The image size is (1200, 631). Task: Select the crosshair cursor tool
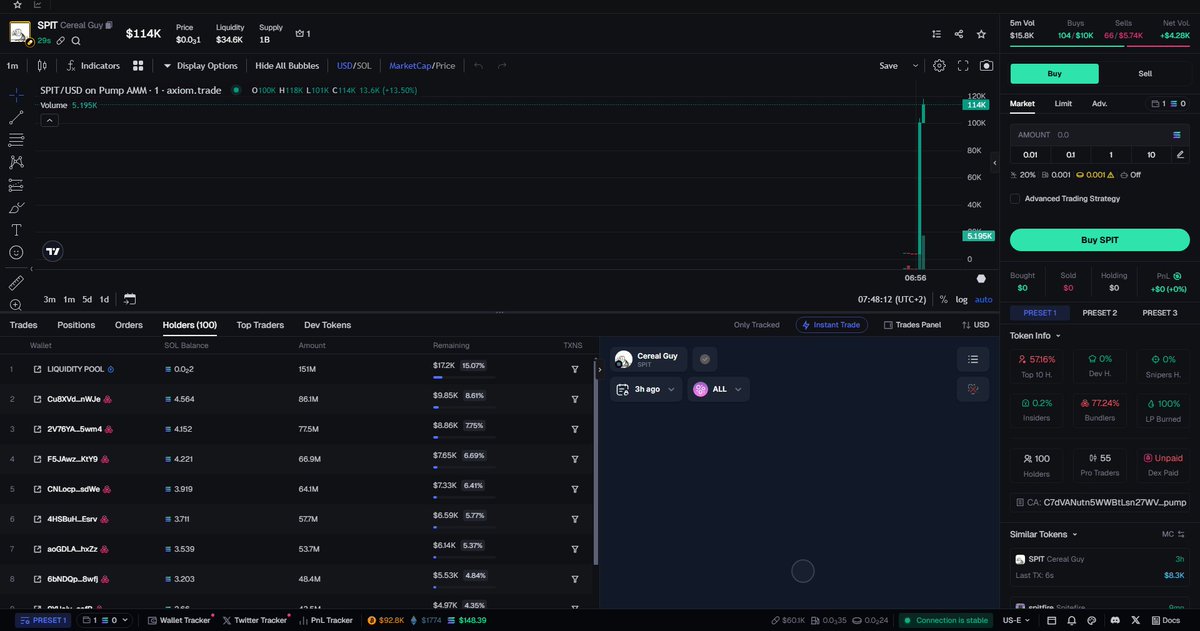pyautogui.click(x=16, y=95)
